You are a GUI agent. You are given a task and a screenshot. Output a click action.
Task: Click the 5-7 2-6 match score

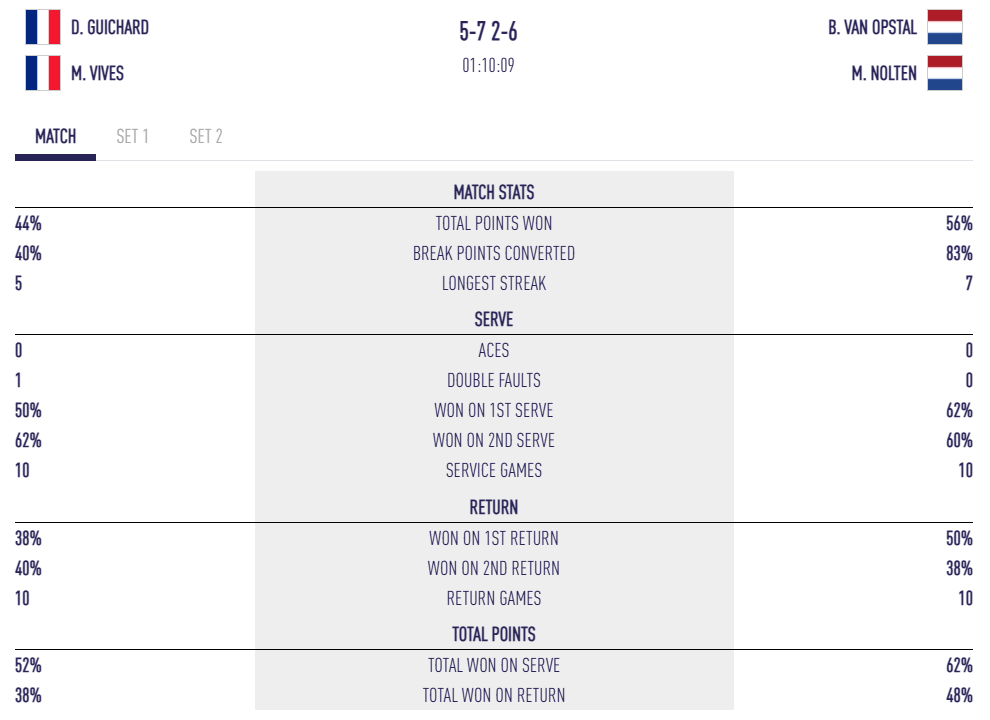pos(489,33)
